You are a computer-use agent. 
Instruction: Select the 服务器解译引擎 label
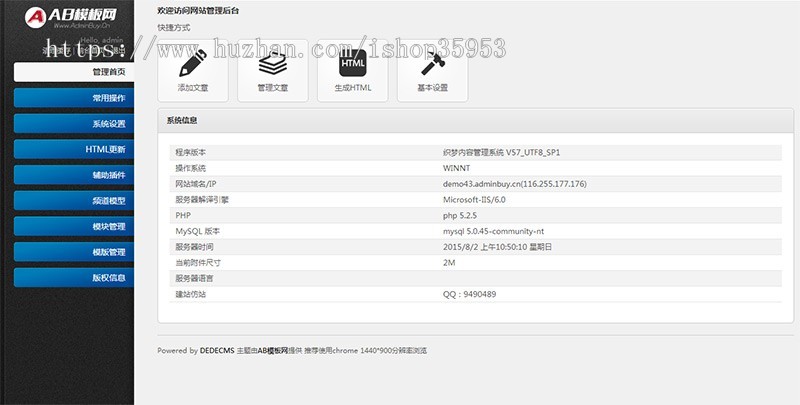pos(202,200)
